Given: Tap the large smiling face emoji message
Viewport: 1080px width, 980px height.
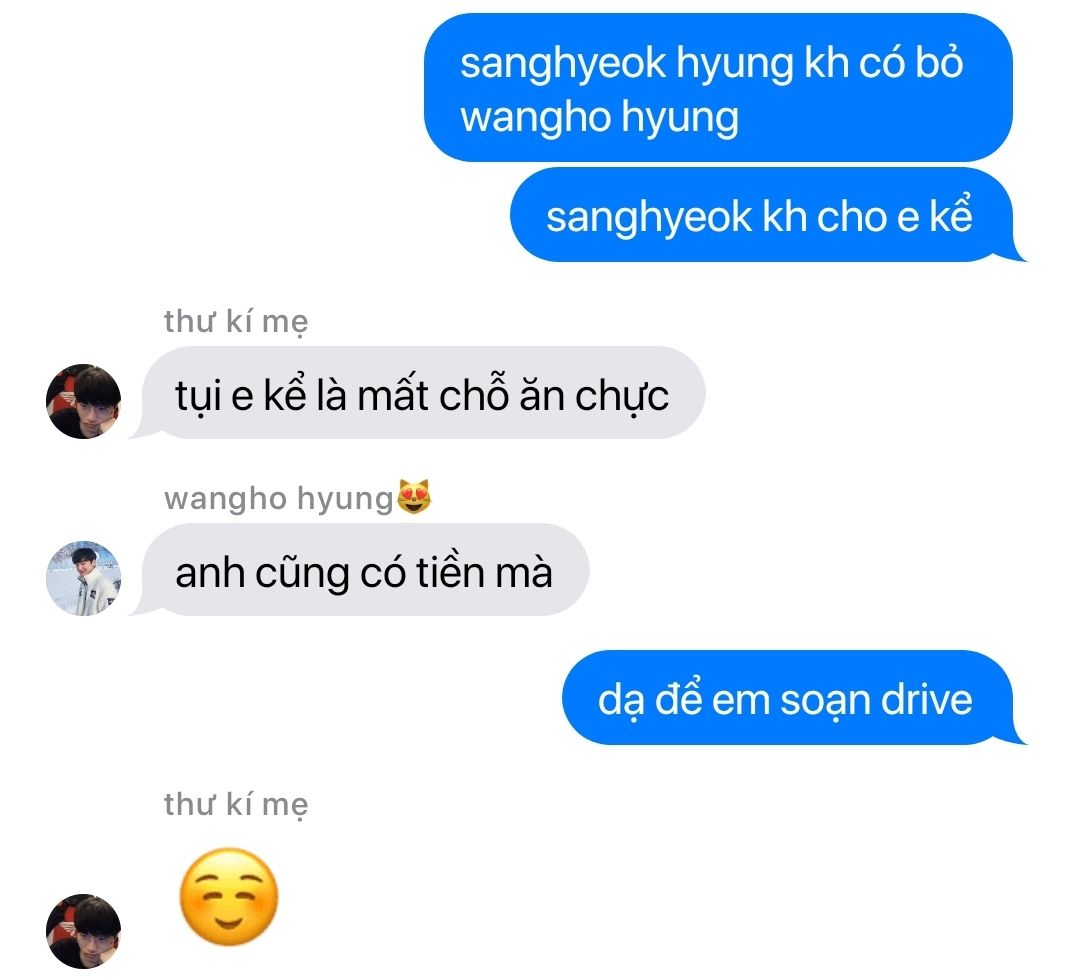Looking at the screenshot, I should 229,896.
